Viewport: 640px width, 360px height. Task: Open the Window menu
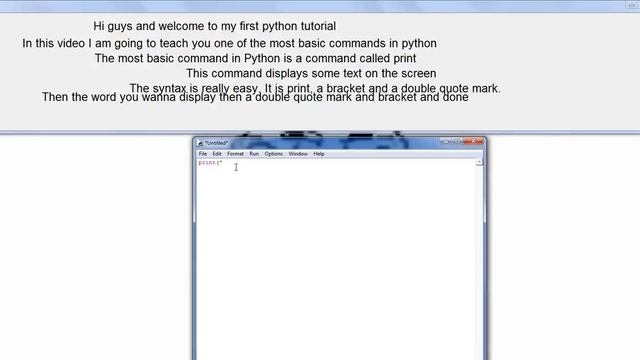click(298, 154)
